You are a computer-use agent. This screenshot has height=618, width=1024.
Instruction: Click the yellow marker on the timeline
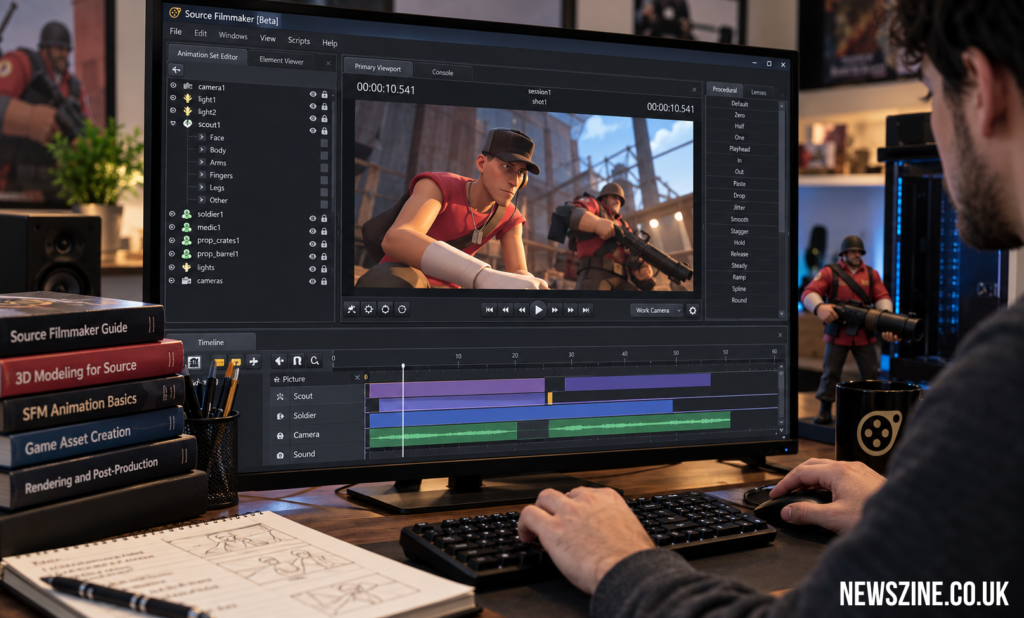point(549,398)
